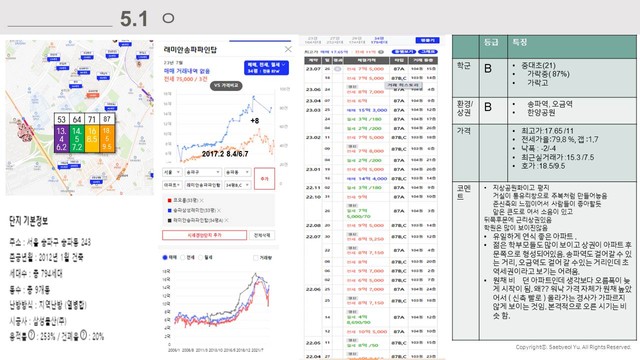Select the 매매 radio button
This screenshot has width=640, height=360.
(165, 258)
